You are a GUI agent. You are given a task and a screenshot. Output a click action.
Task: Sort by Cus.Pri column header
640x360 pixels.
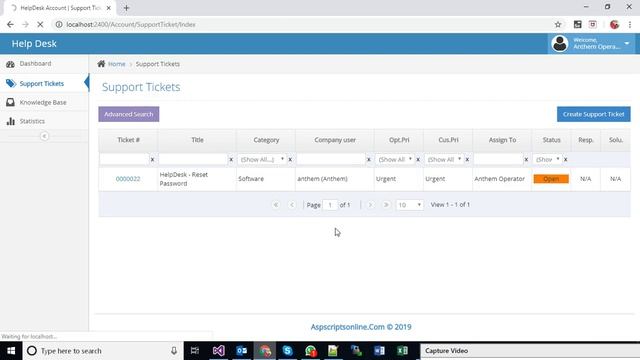coord(448,140)
